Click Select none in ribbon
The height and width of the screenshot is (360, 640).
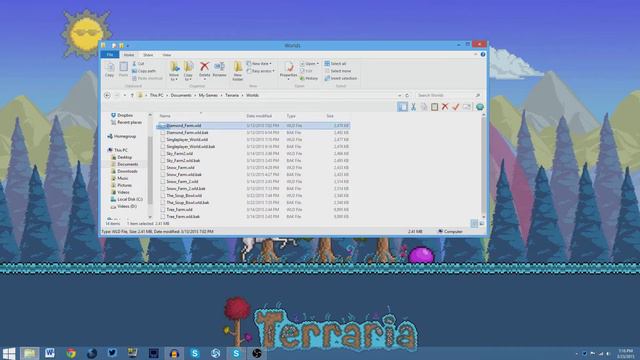pyautogui.click(x=337, y=71)
